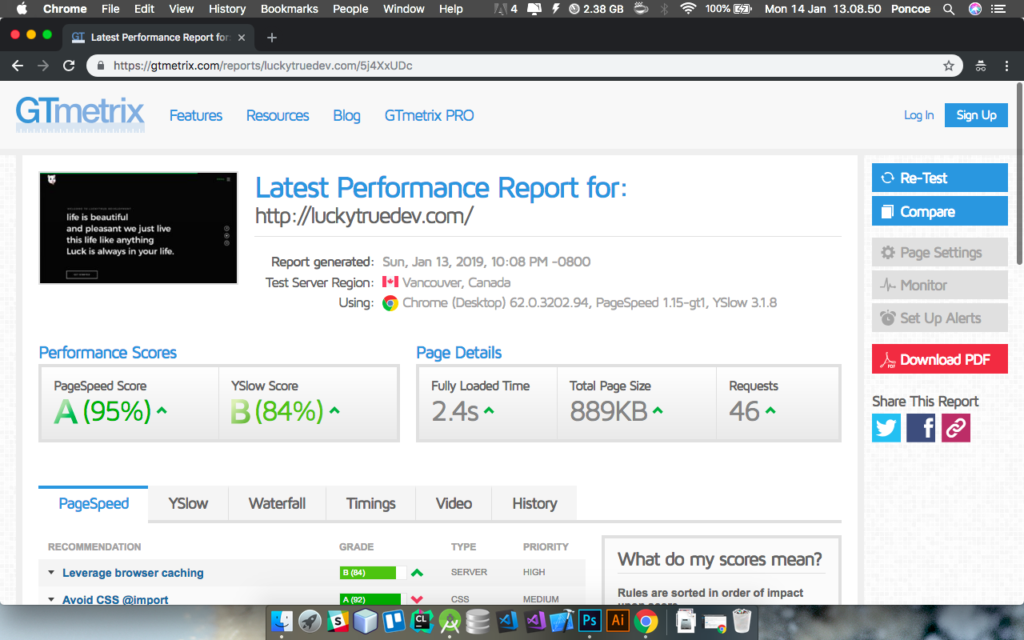Reload the page with the refresh icon
The width and height of the screenshot is (1024, 640).
[x=69, y=65]
